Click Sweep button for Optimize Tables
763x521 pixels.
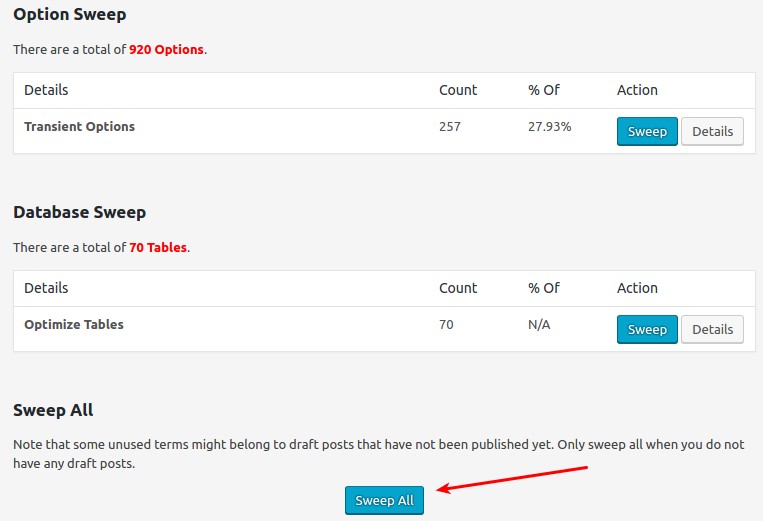point(647,330)
